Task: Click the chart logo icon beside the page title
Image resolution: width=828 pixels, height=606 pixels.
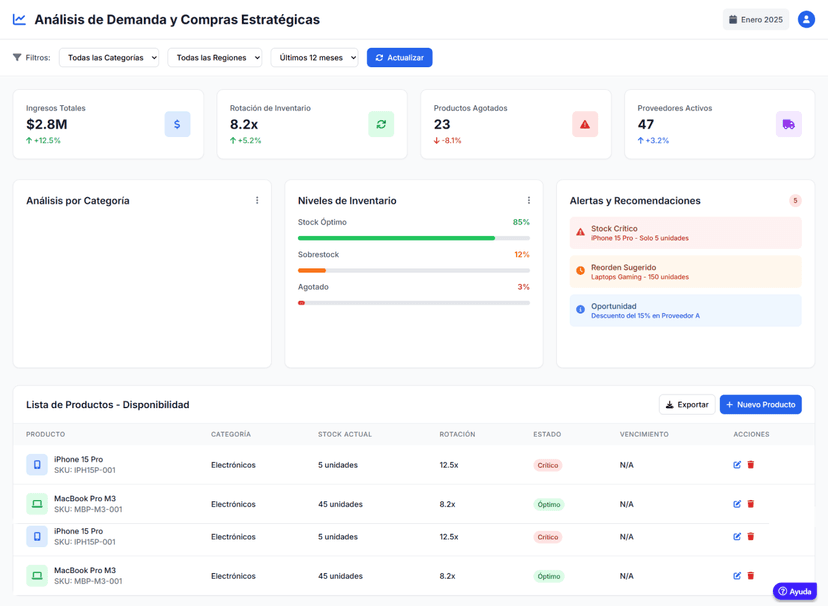Action: 19,20
